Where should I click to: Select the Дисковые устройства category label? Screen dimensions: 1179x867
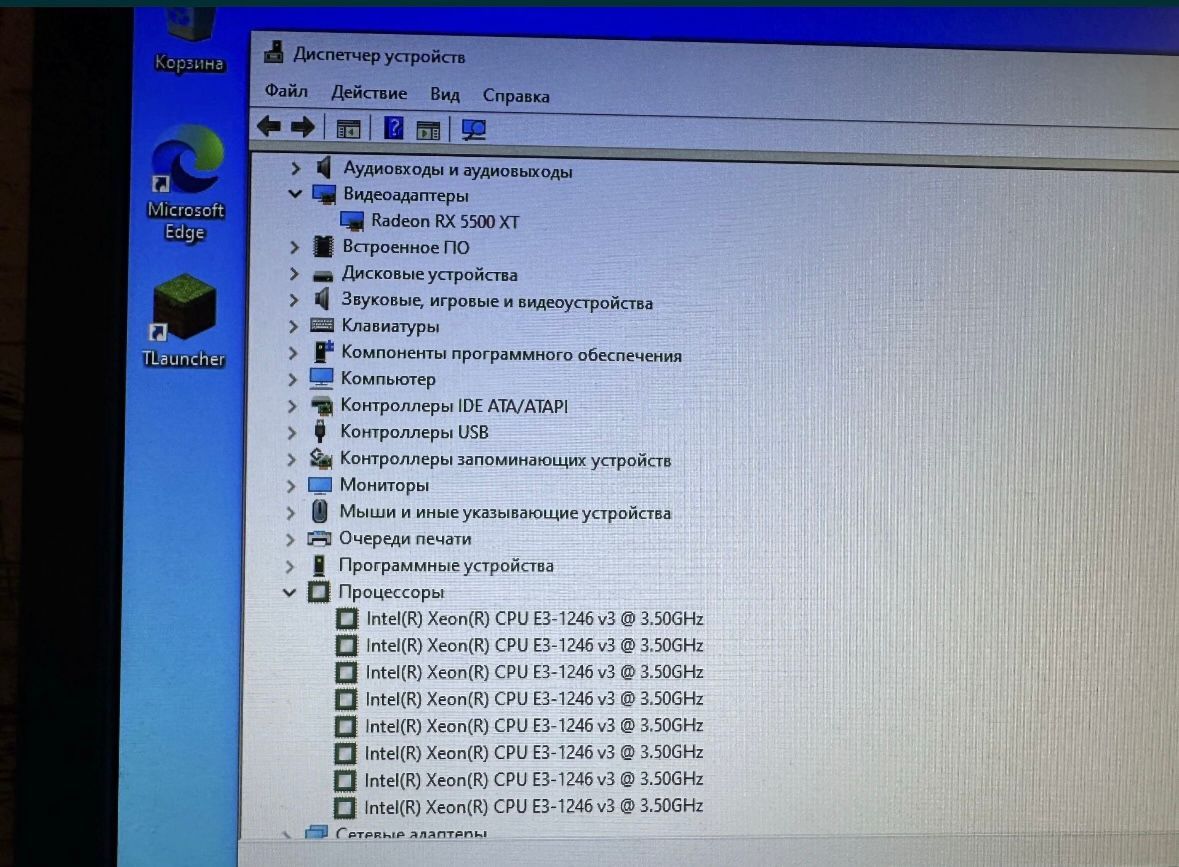(429, 274)
